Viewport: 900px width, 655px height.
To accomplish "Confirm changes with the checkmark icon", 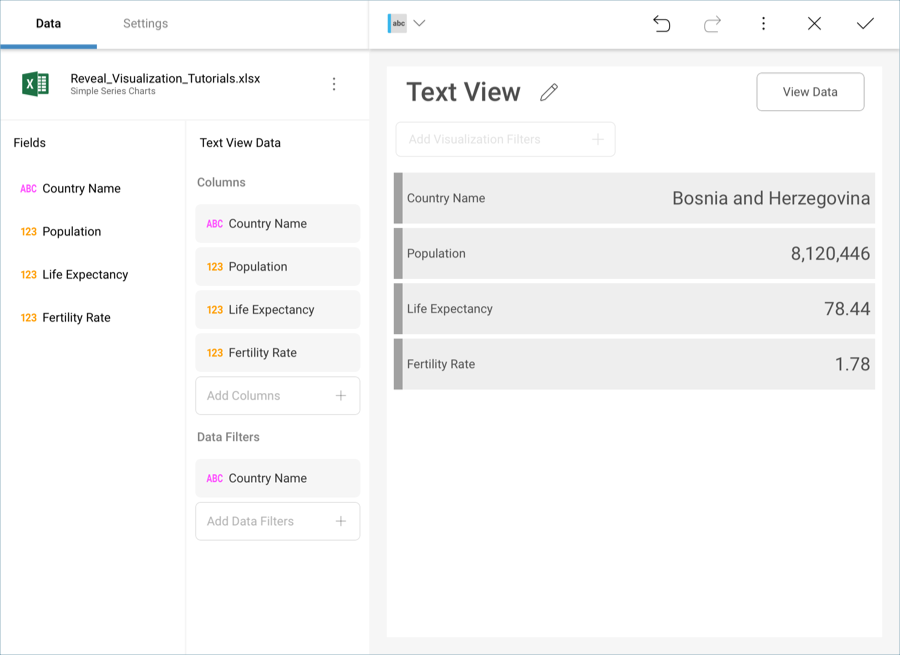I will click(x=865, y=24).
